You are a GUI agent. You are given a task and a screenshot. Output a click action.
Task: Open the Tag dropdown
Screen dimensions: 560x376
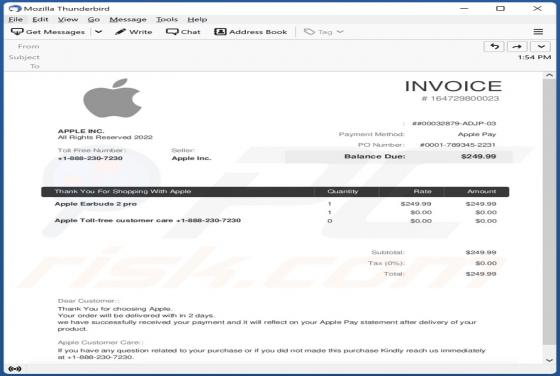tap(324, 32)
